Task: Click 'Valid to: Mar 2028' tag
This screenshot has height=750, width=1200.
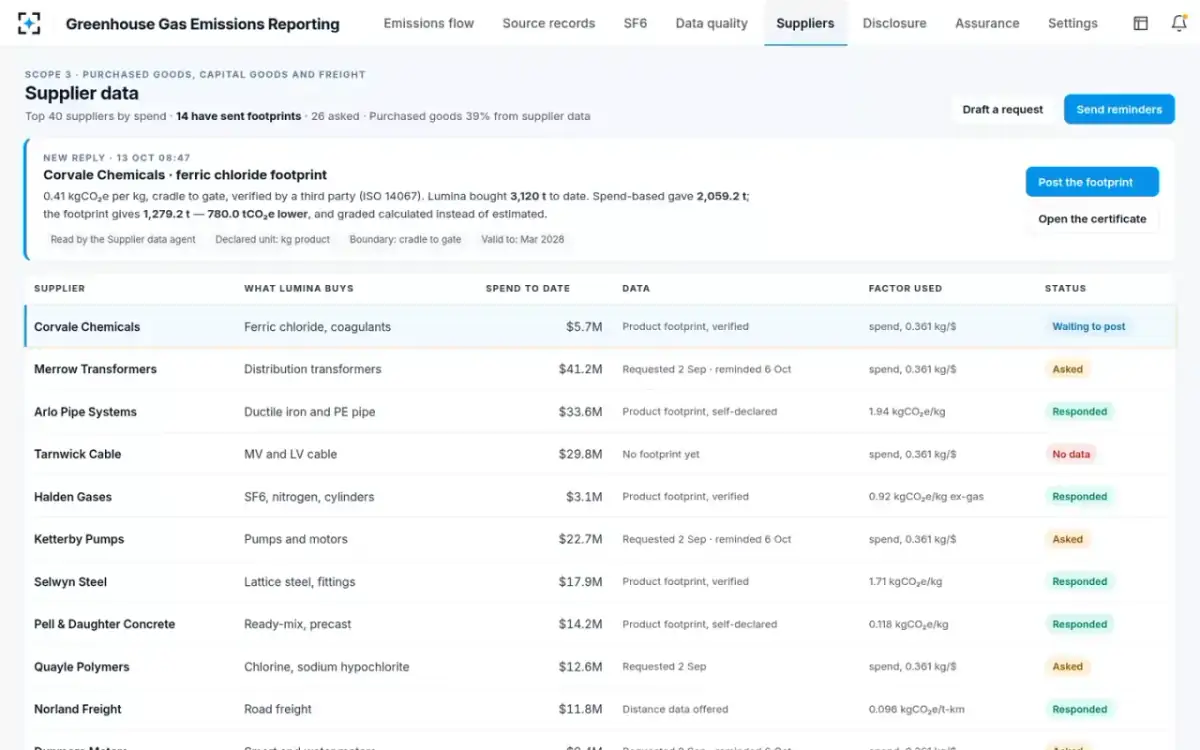Action: click(x=524, y=240)
